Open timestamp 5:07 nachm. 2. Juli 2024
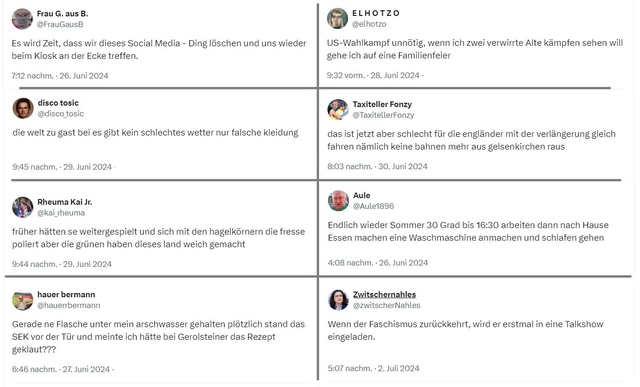The width and height of the screenshot is (640, 387). (x=373, y=368)
